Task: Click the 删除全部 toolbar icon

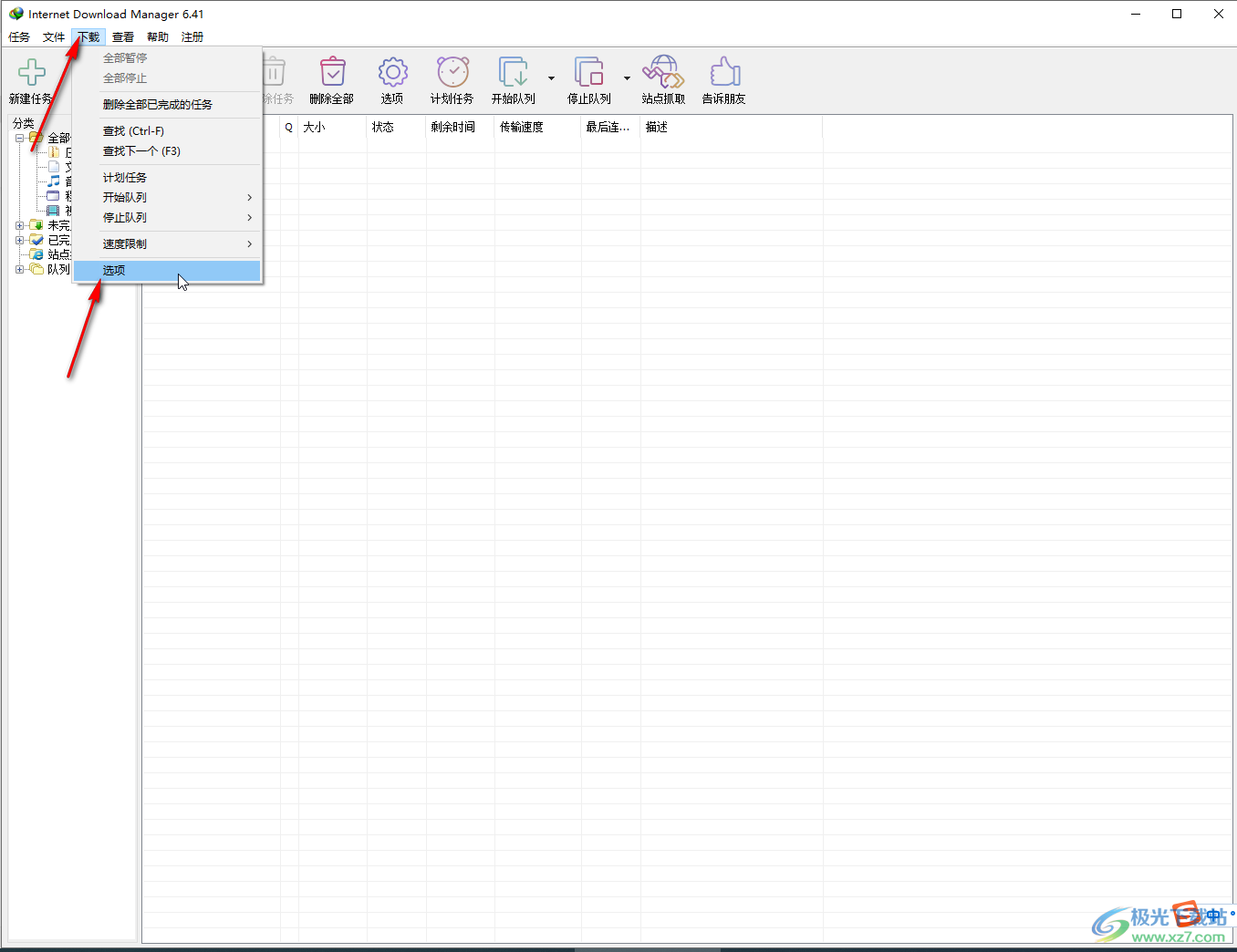Action: coord(332,72)
